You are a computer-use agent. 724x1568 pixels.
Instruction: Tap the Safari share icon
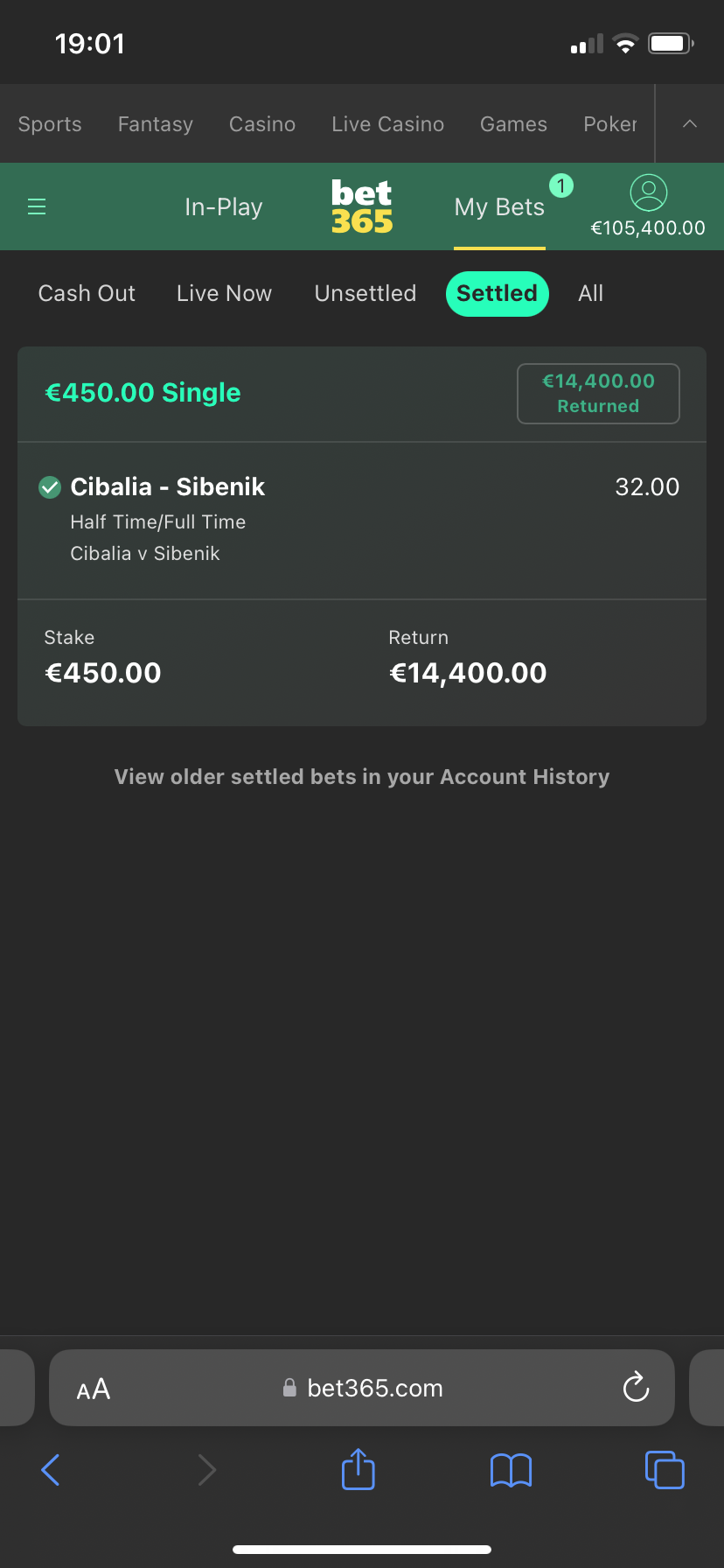(x=358, y=1469)
